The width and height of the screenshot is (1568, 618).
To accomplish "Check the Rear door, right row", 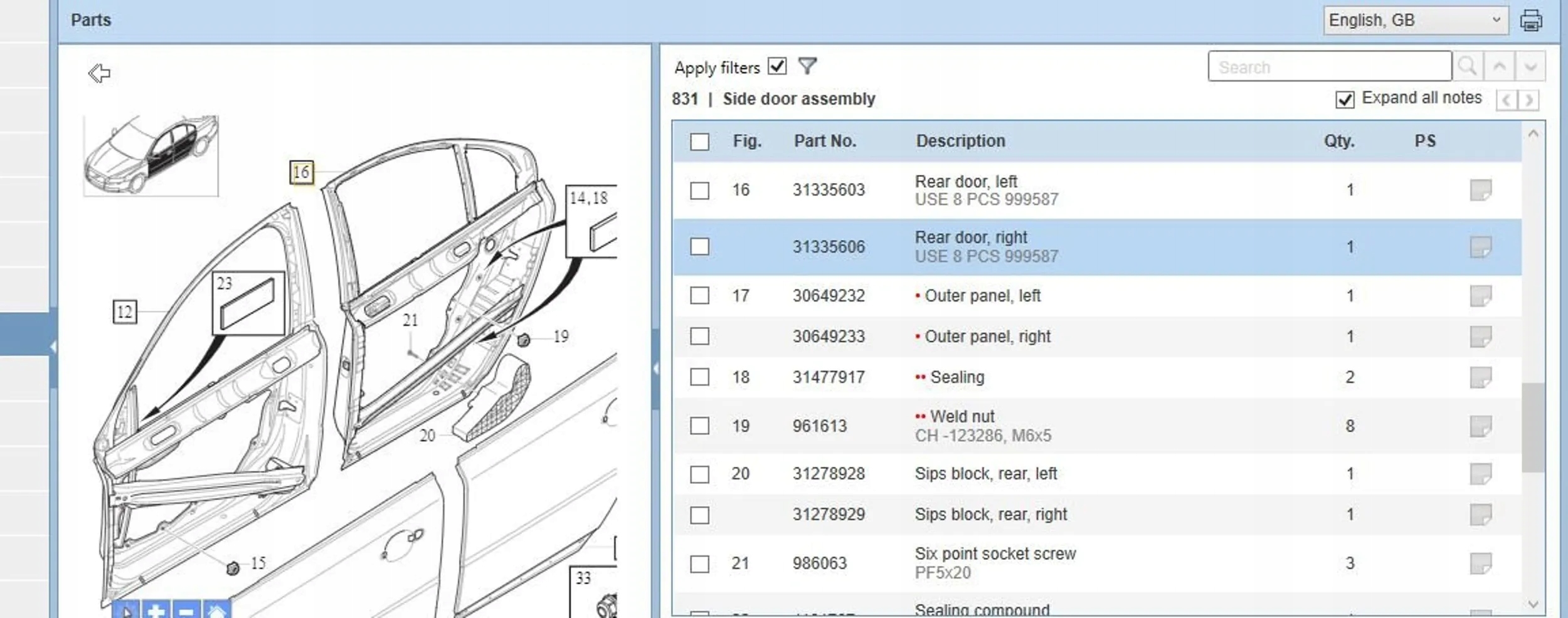I will pyautogui.click(x=699, y=246).
